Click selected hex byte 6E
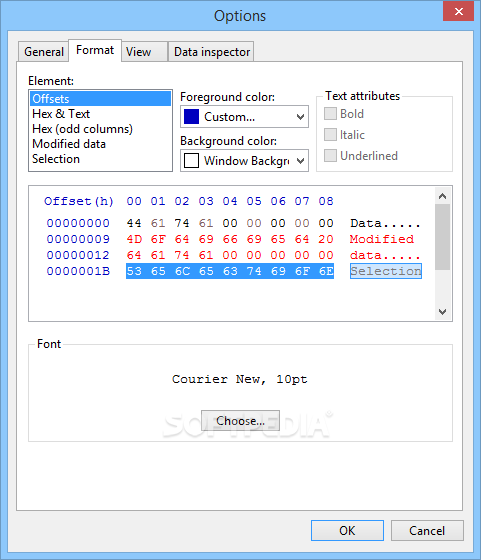Image resolution: width=481 pixels, height=560 pixels. [326, 271]
